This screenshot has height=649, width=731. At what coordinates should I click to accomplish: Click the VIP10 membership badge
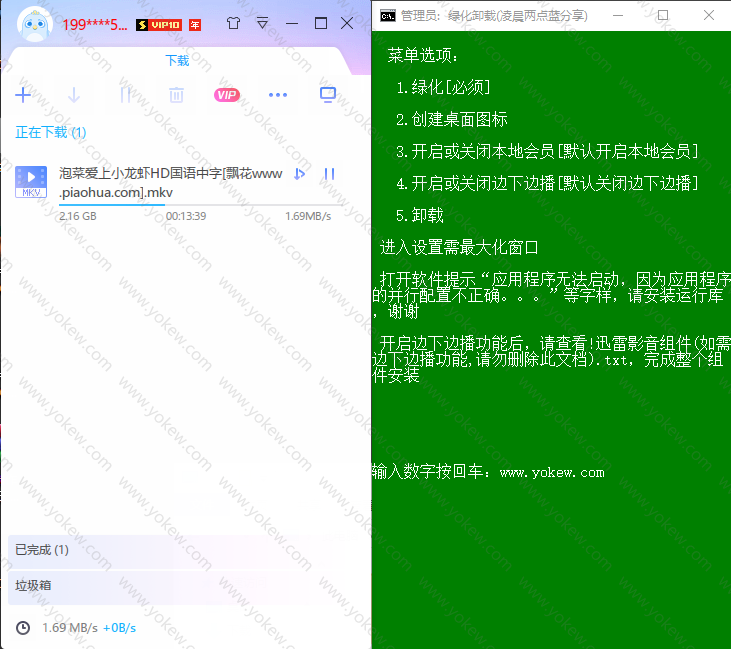(x=159, y=24)
